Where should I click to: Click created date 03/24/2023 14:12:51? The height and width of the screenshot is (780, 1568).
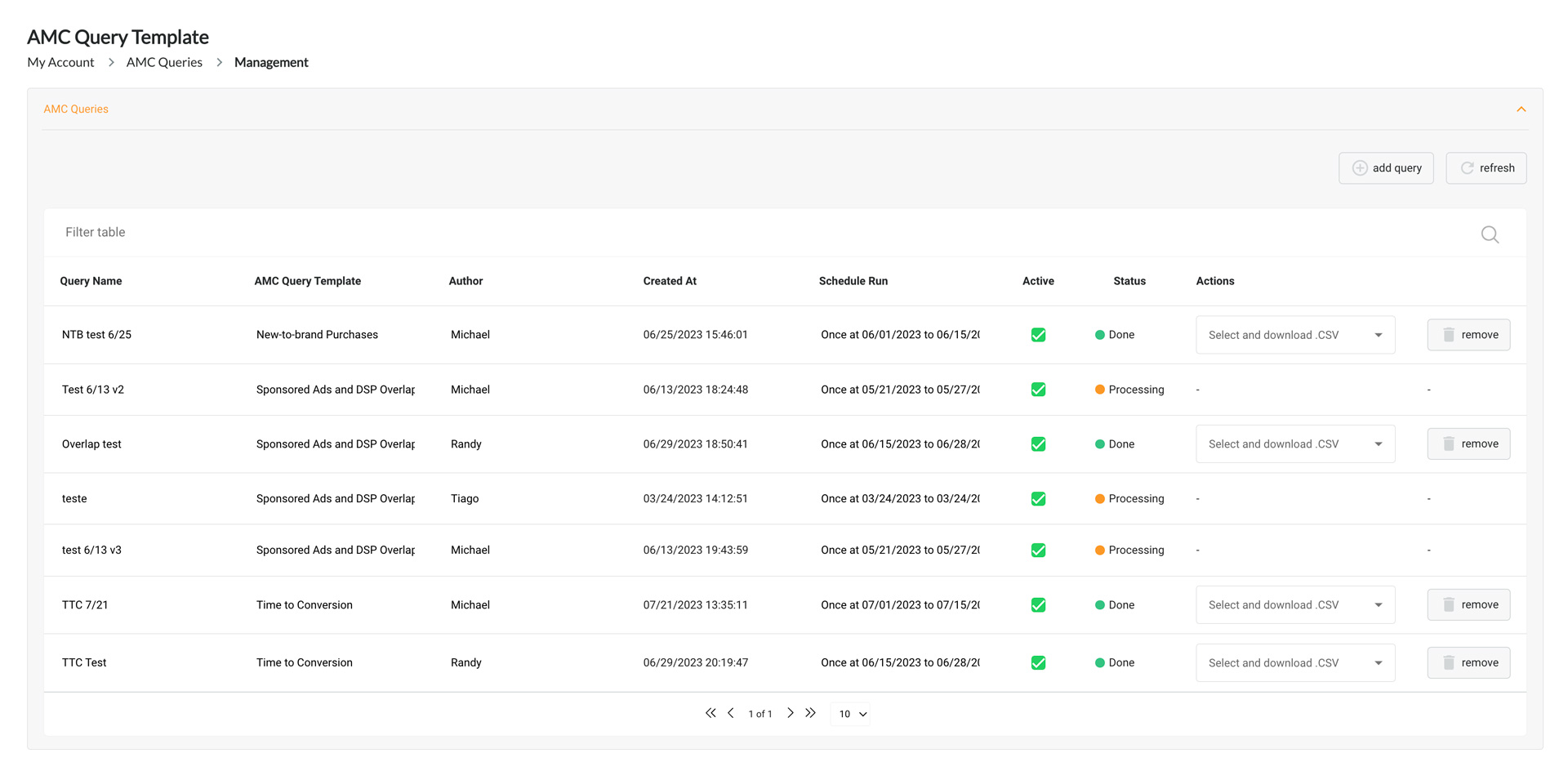695,499
